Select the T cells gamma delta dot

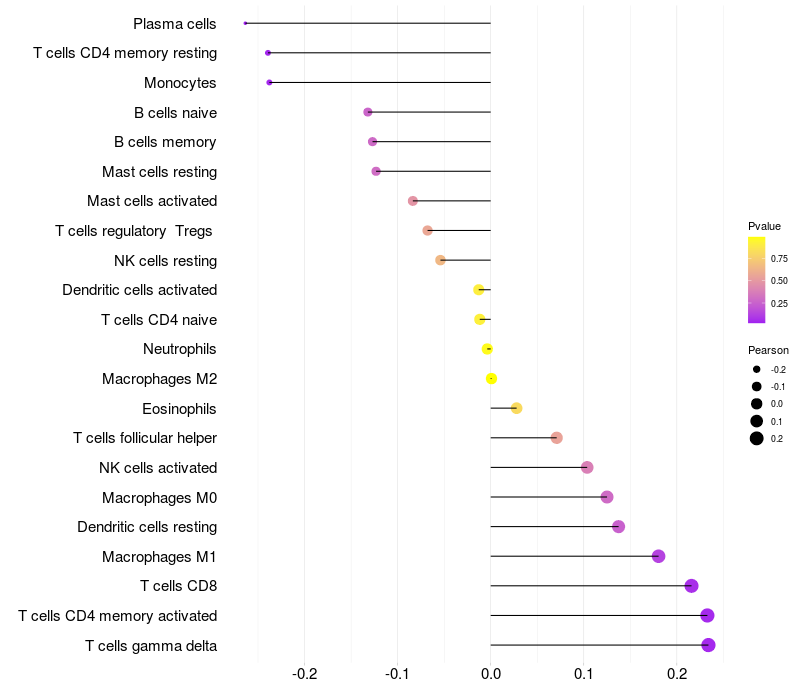click(x=708, y=645)
